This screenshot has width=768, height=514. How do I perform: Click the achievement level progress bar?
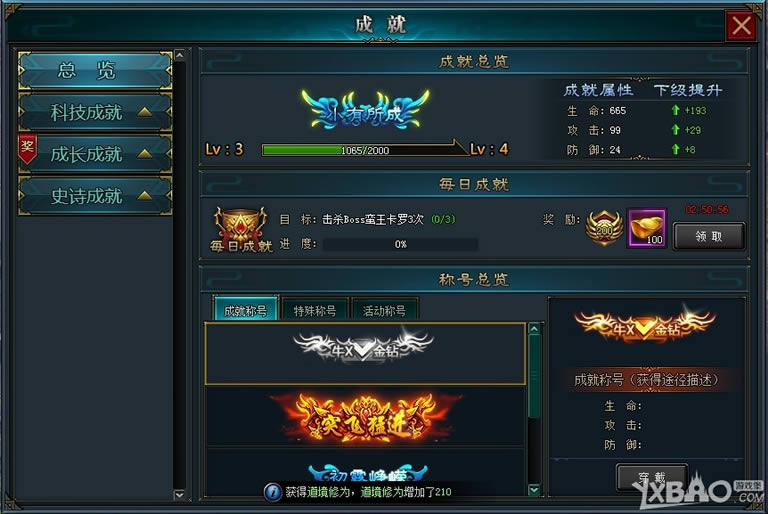363,150
